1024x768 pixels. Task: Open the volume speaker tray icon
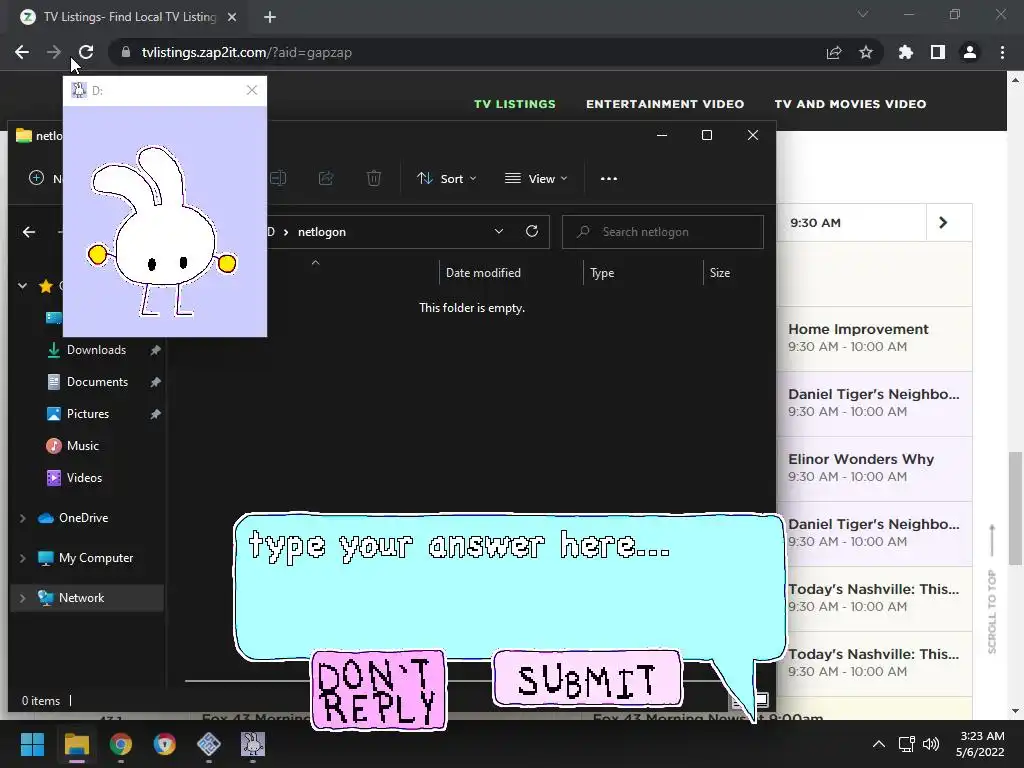(x=931, y=744)
